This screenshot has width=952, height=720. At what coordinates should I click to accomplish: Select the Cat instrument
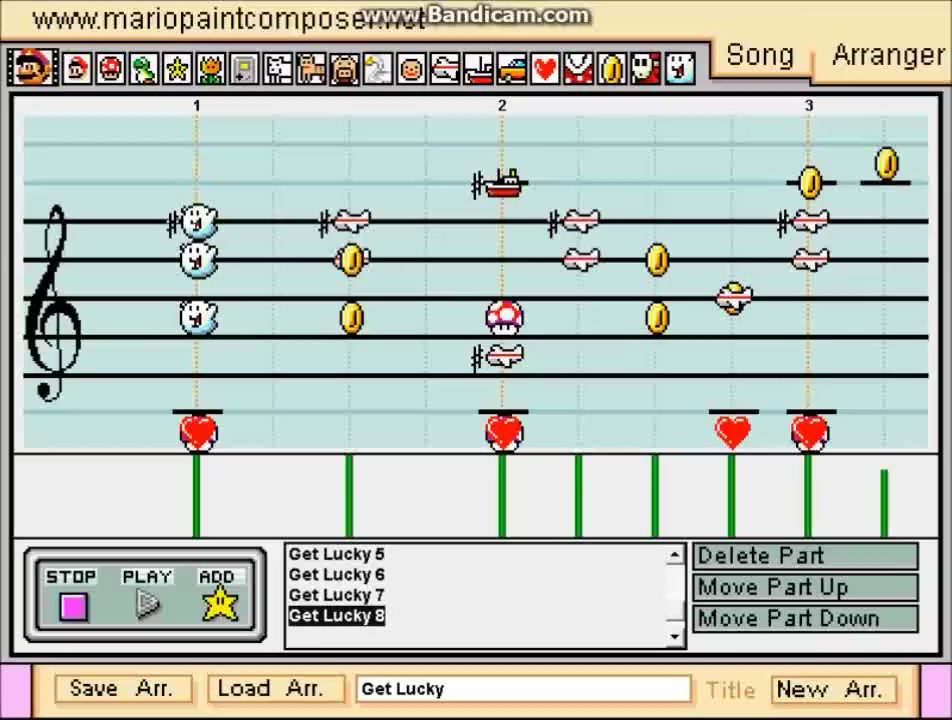pos(311,68)
